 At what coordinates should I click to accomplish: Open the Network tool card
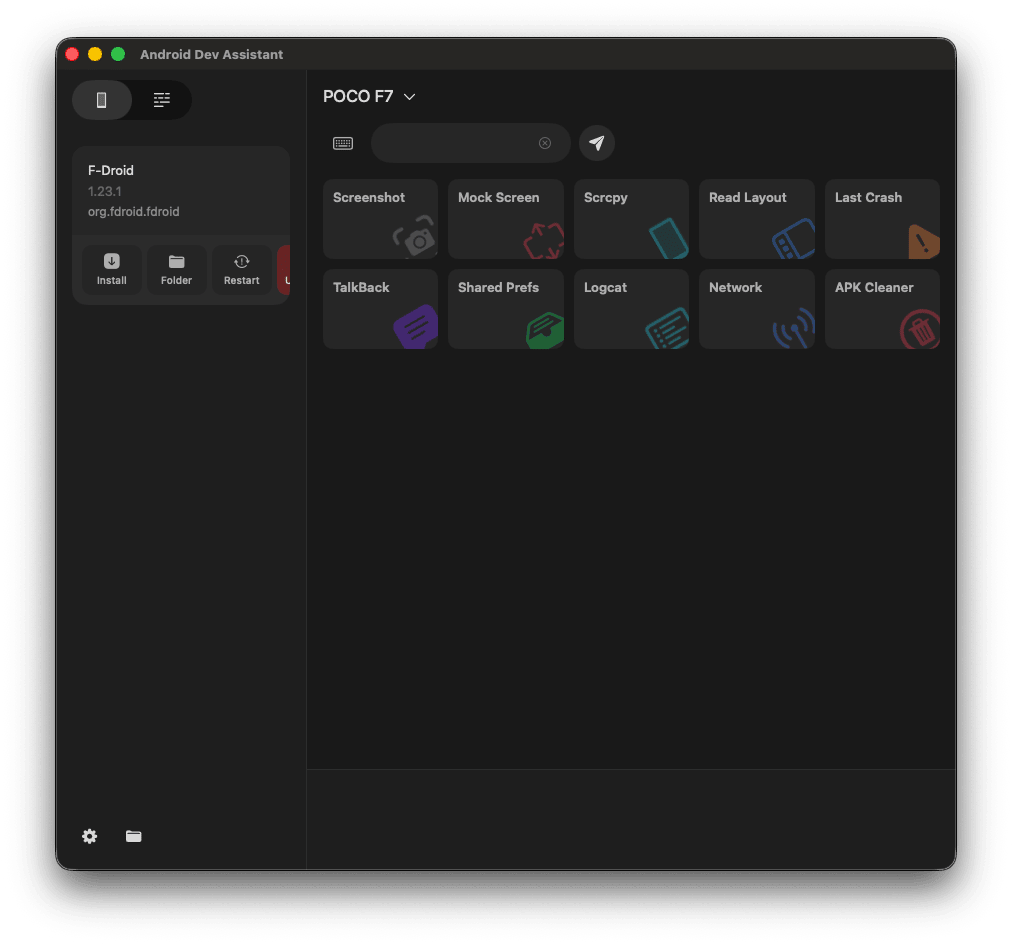click(756, 309)
